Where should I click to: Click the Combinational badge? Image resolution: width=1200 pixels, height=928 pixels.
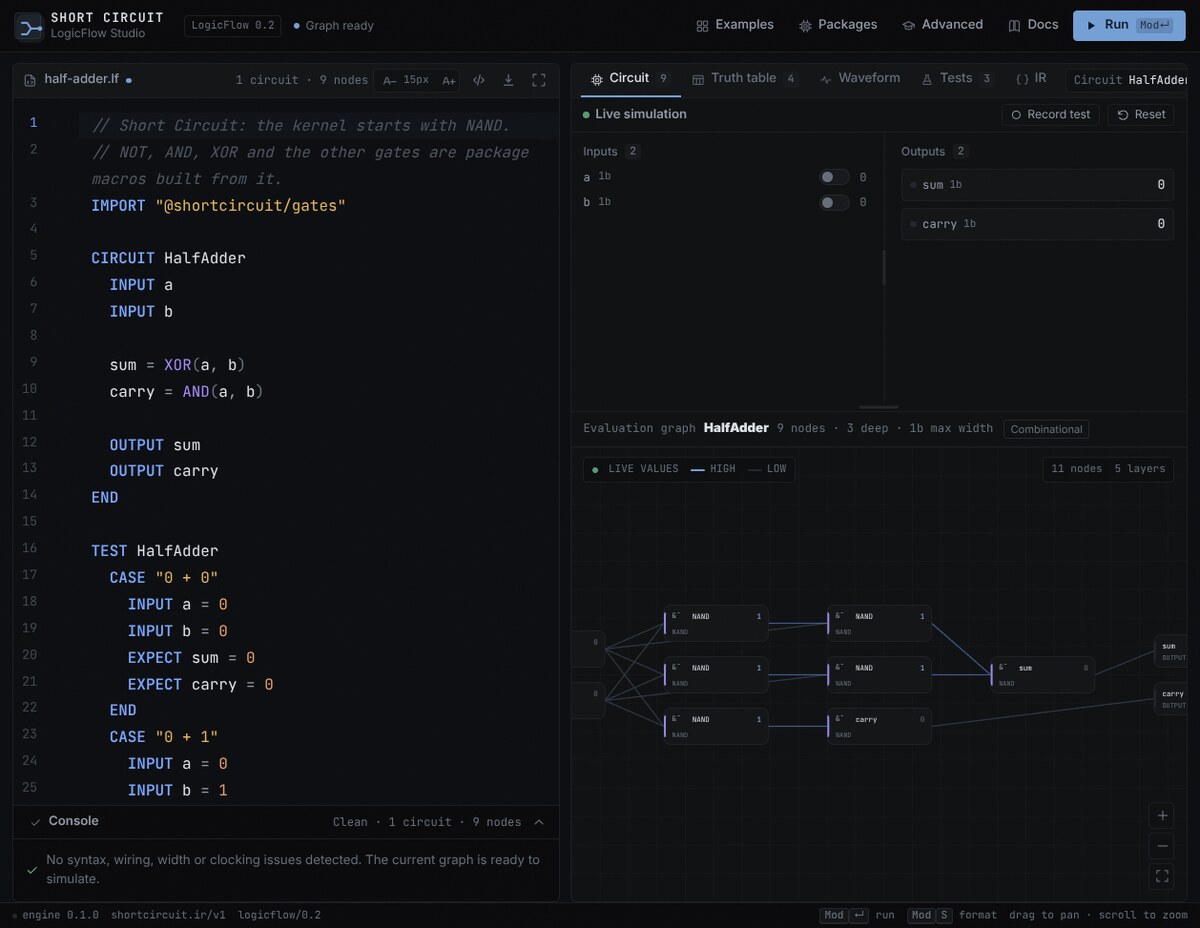click(x=1046, y=429)
